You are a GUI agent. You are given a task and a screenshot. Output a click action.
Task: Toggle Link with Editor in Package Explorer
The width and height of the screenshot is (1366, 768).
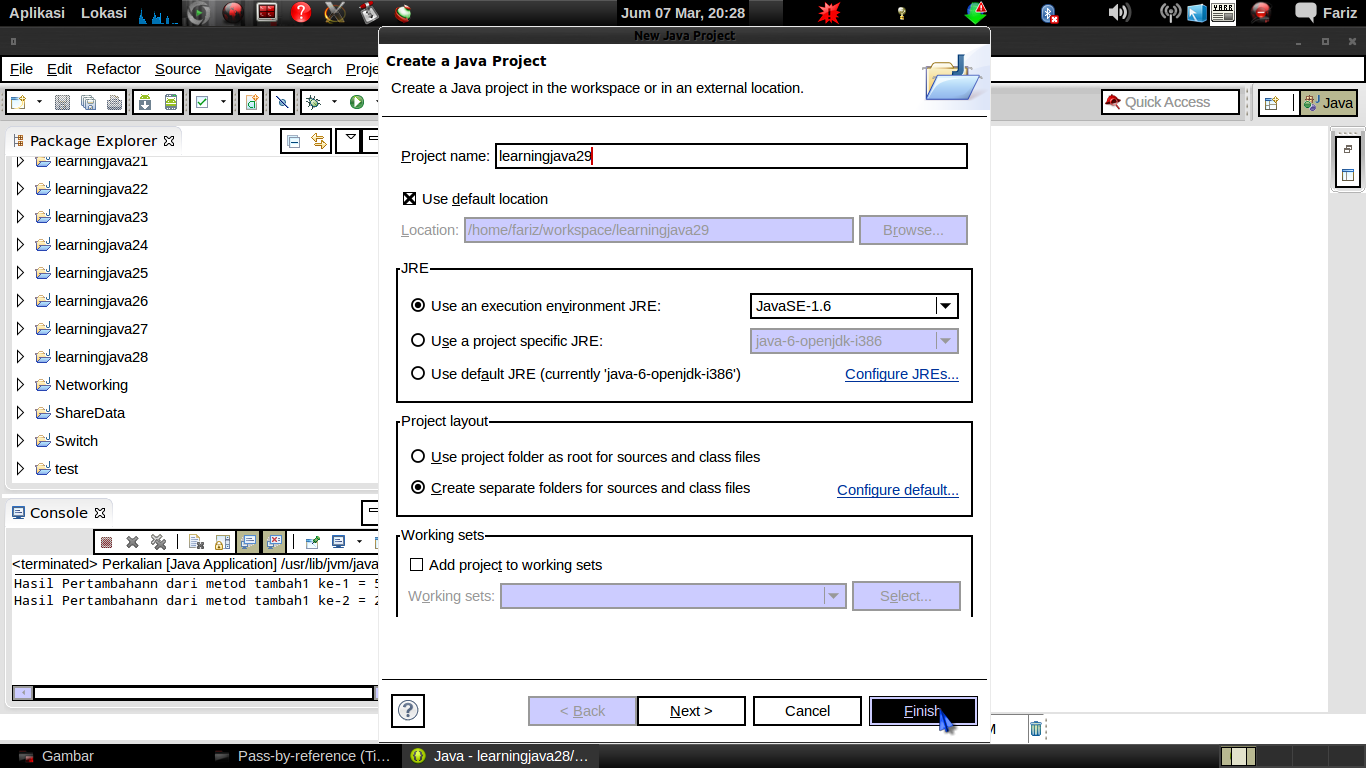click(318, 141)
